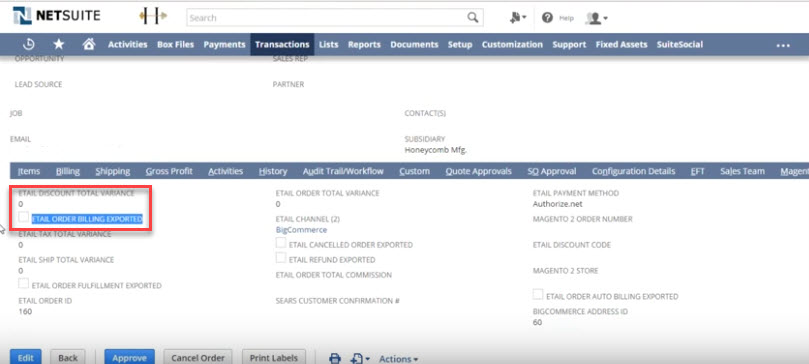Switch to the Custom subtab

(x=415, y=171)
